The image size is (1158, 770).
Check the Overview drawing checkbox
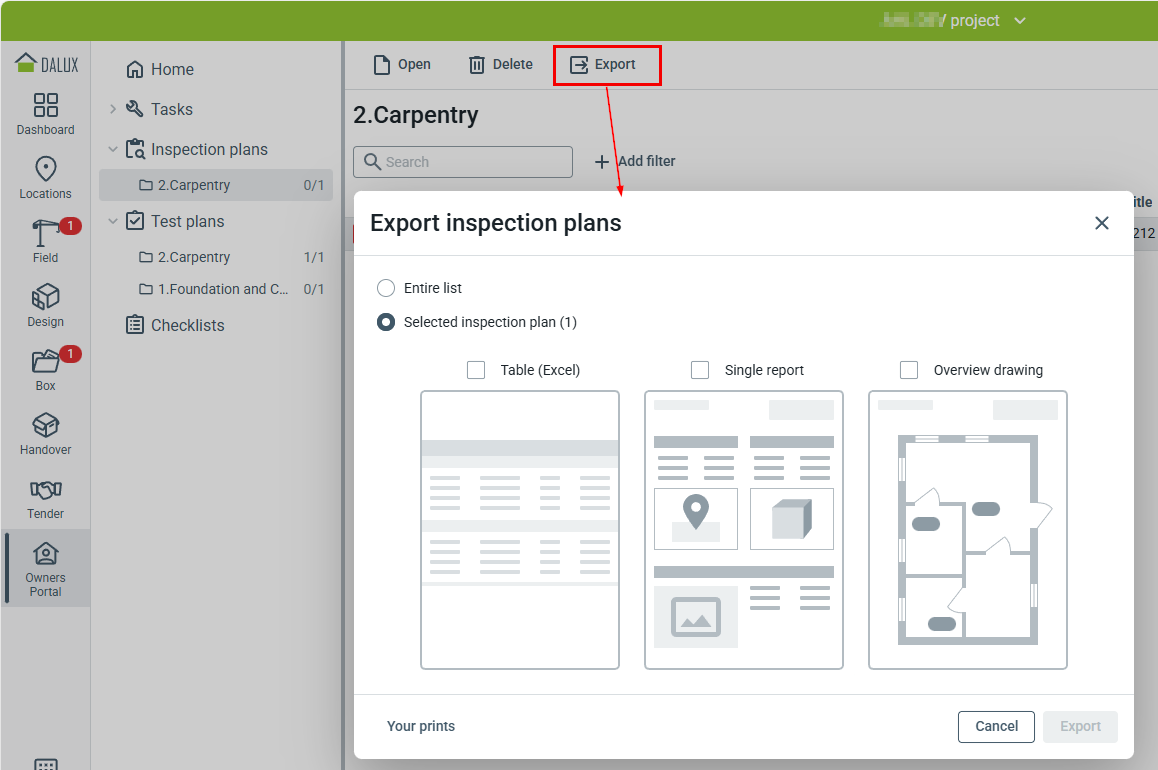coord(909,370)
